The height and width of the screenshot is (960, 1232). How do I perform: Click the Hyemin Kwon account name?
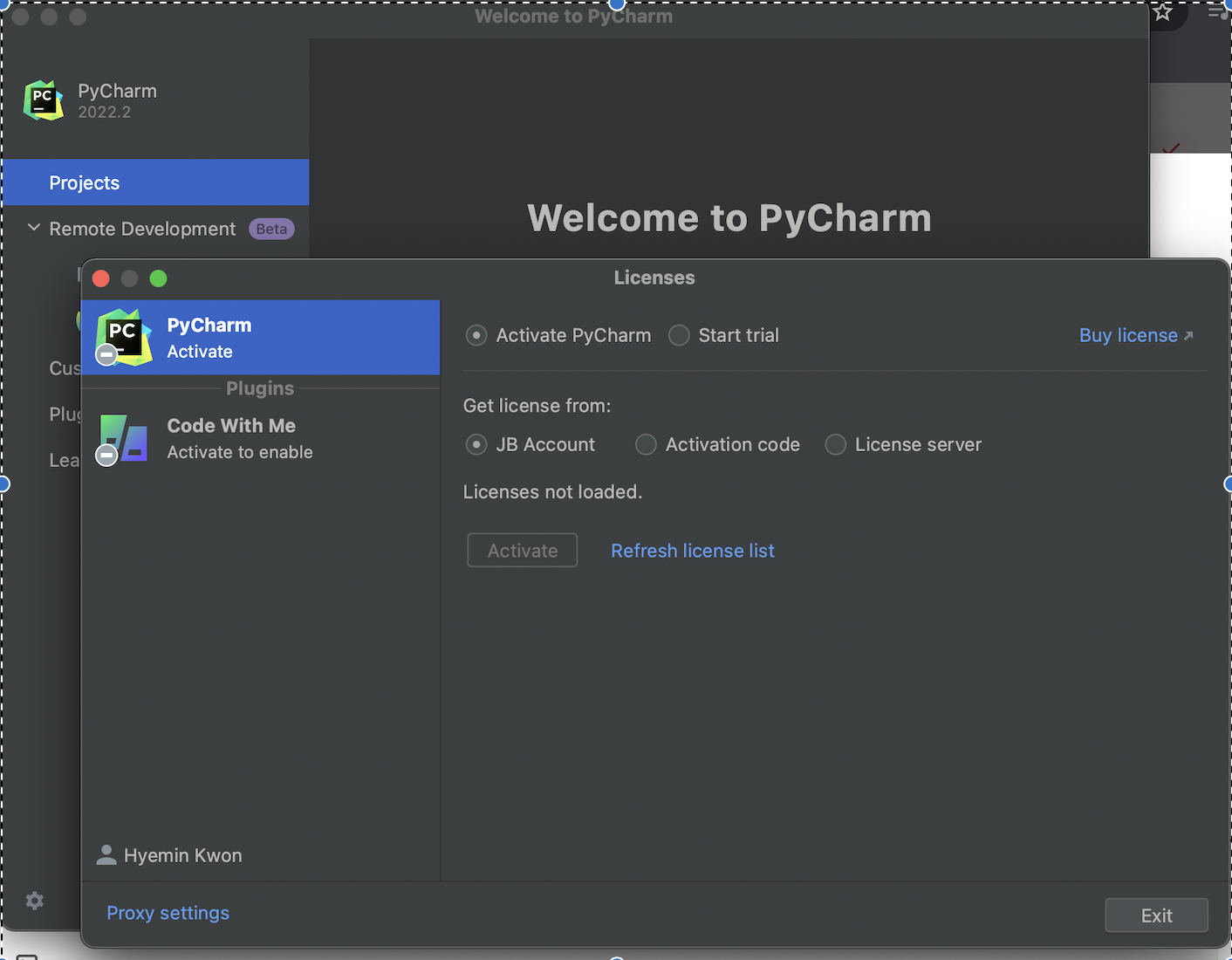(x=183, y=855)
